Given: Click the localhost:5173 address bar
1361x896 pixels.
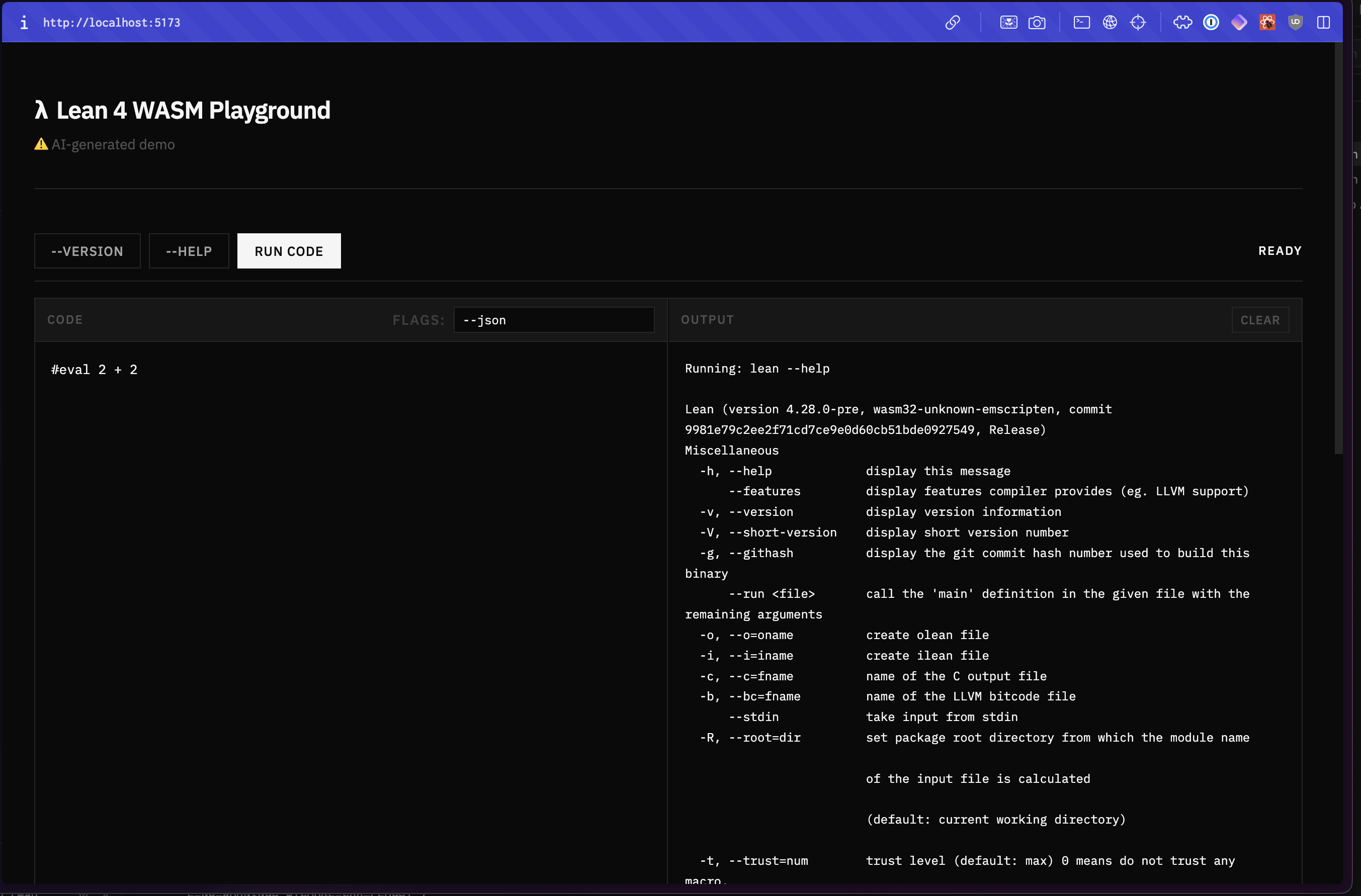Looking at the screenshot, I should tap(112, 22).
